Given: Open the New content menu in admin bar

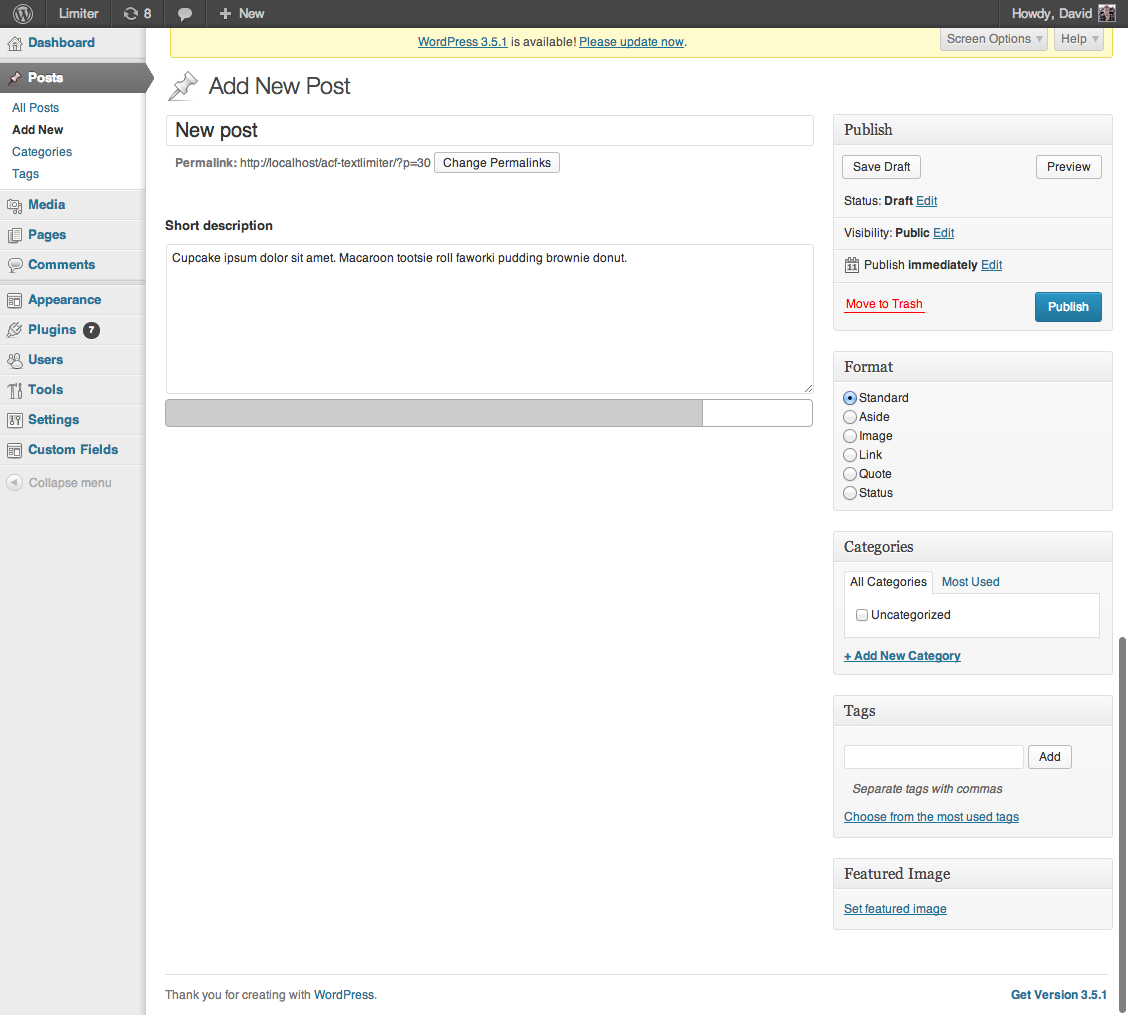Looking at the screenshot, I should (242, 14).
